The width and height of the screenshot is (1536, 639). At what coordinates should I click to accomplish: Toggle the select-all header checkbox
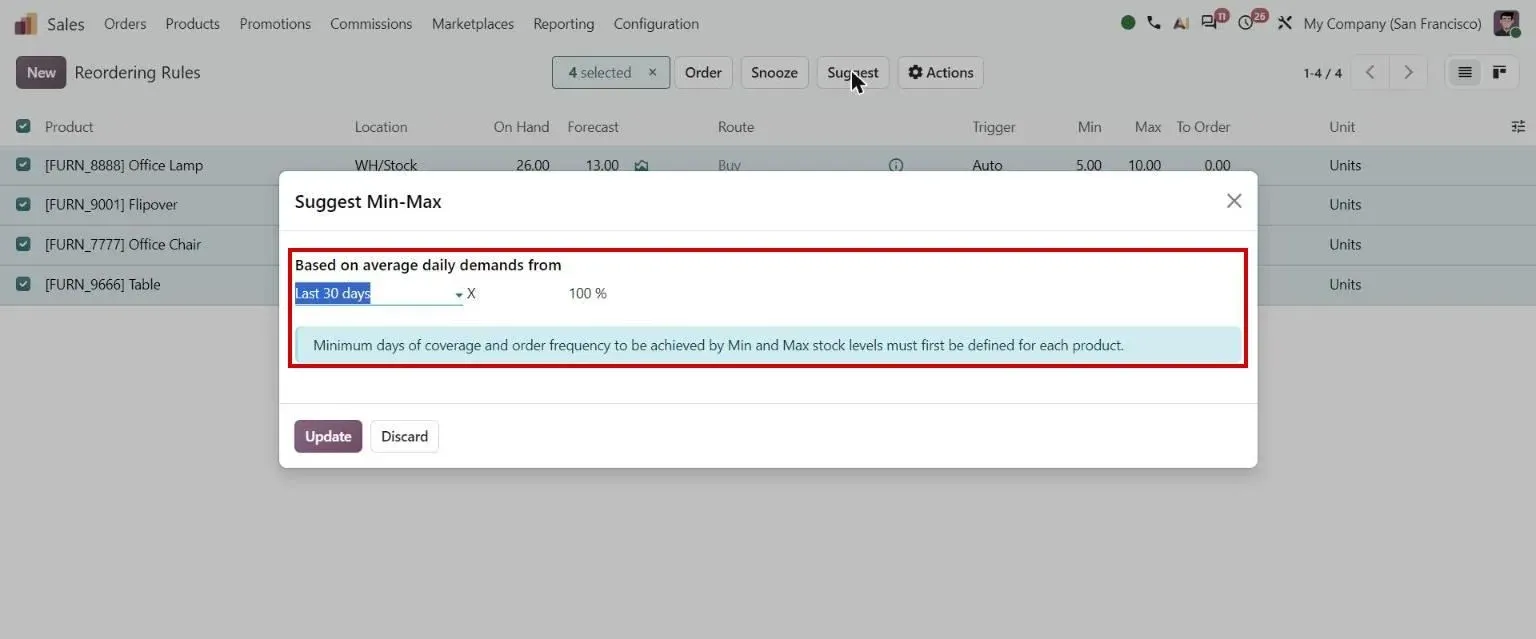click(x=23, y=127)
